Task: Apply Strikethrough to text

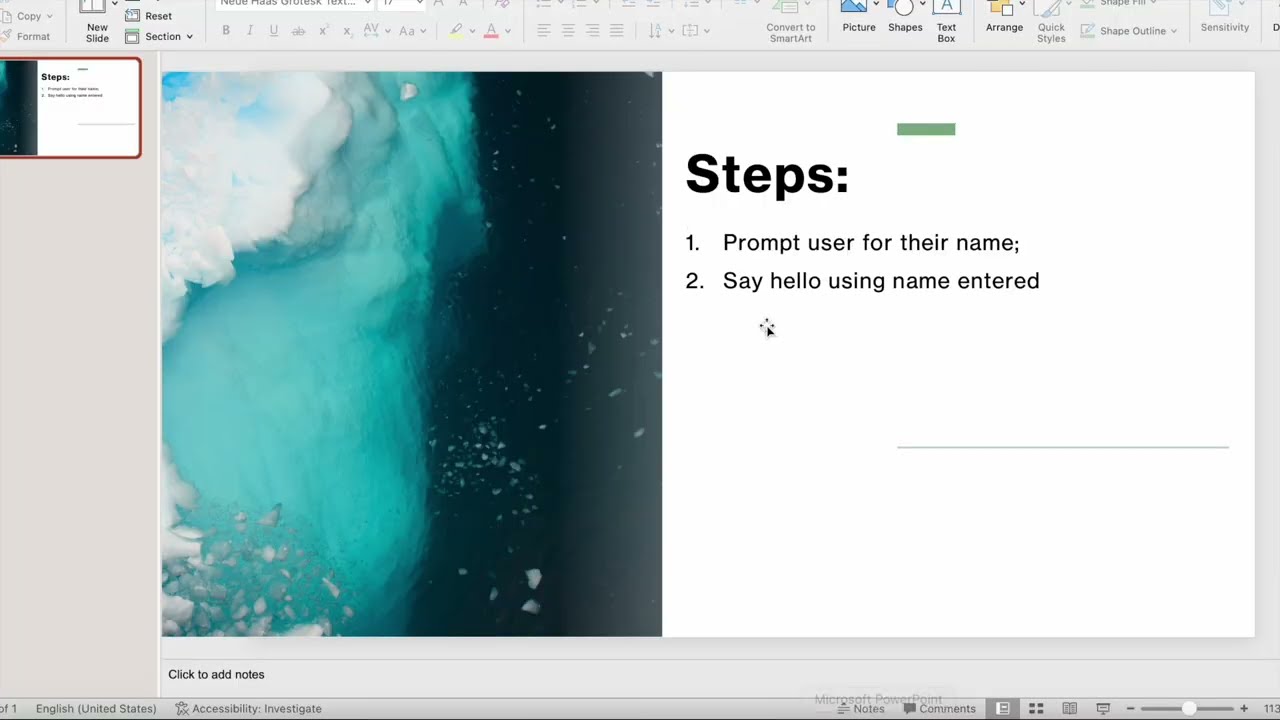Action: (298, 31)
